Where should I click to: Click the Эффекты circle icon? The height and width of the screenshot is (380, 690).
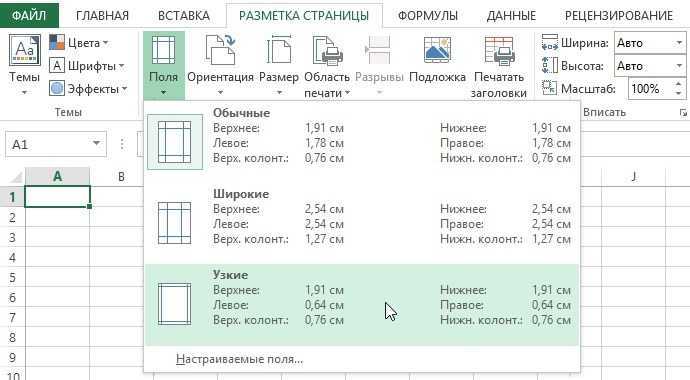click(x=57, y=88)
